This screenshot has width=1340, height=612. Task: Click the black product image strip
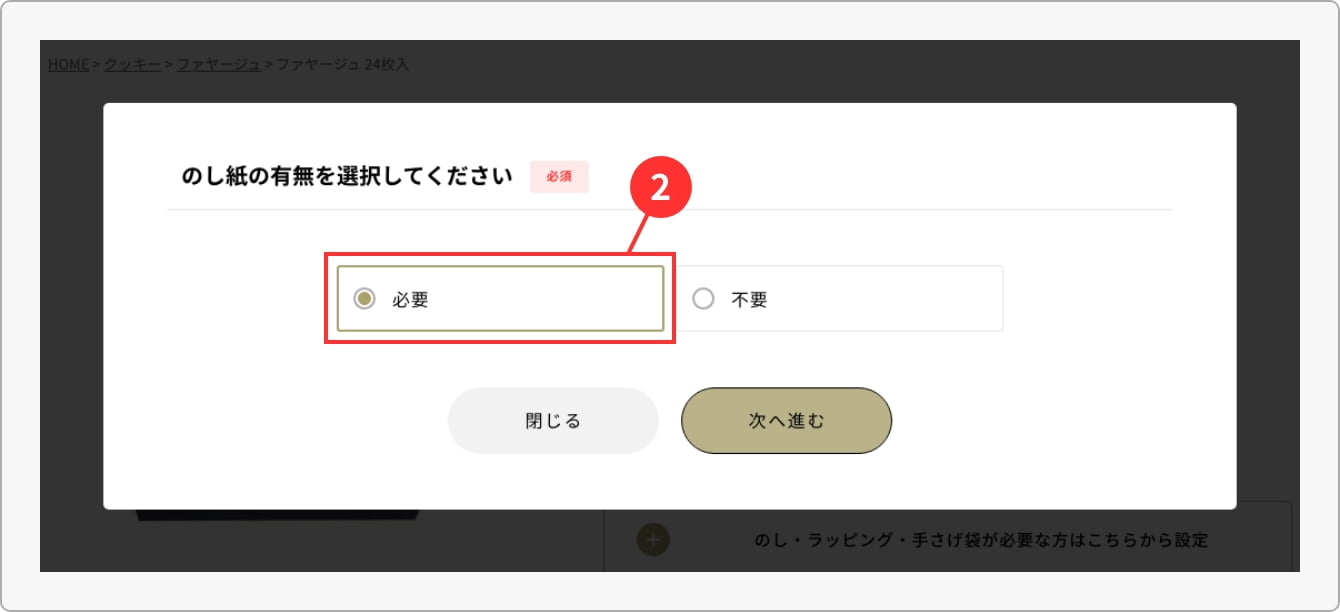tap(278, 515)
